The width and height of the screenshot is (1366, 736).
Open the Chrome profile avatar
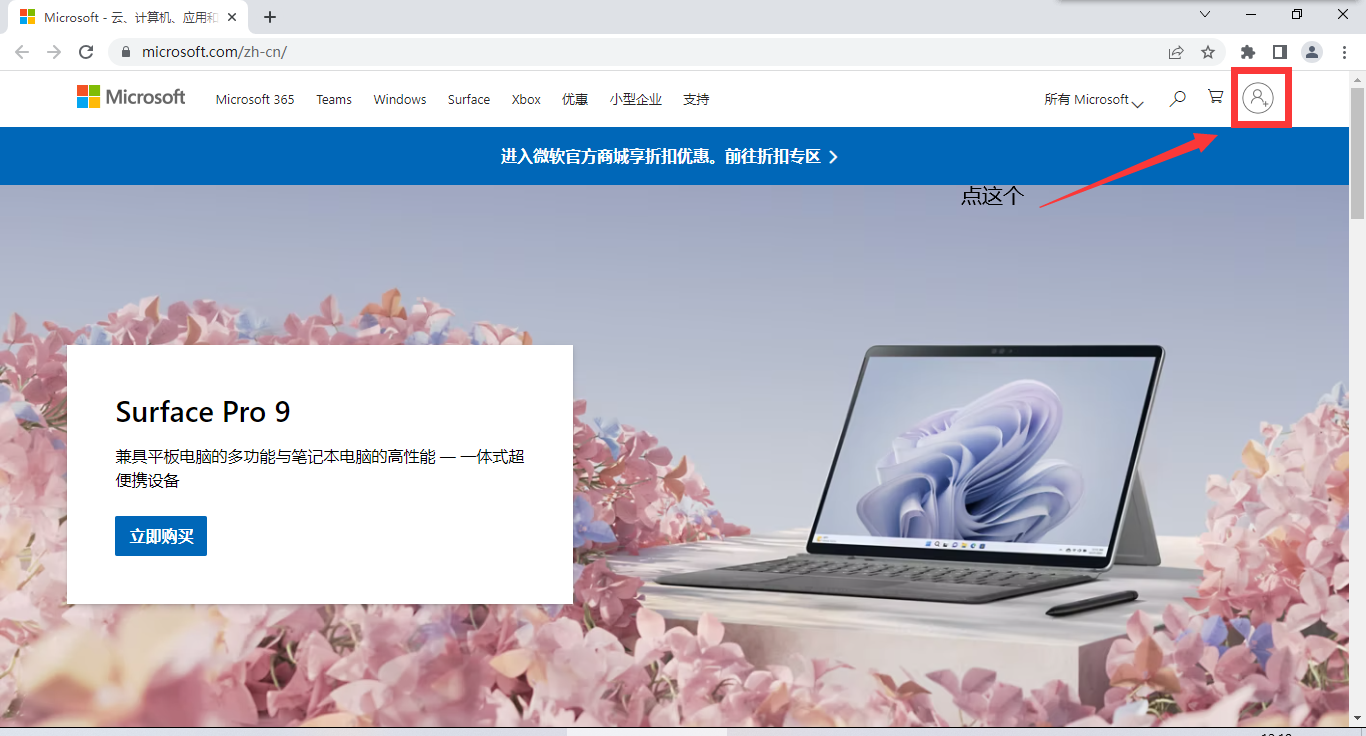tap(1312, 52)
